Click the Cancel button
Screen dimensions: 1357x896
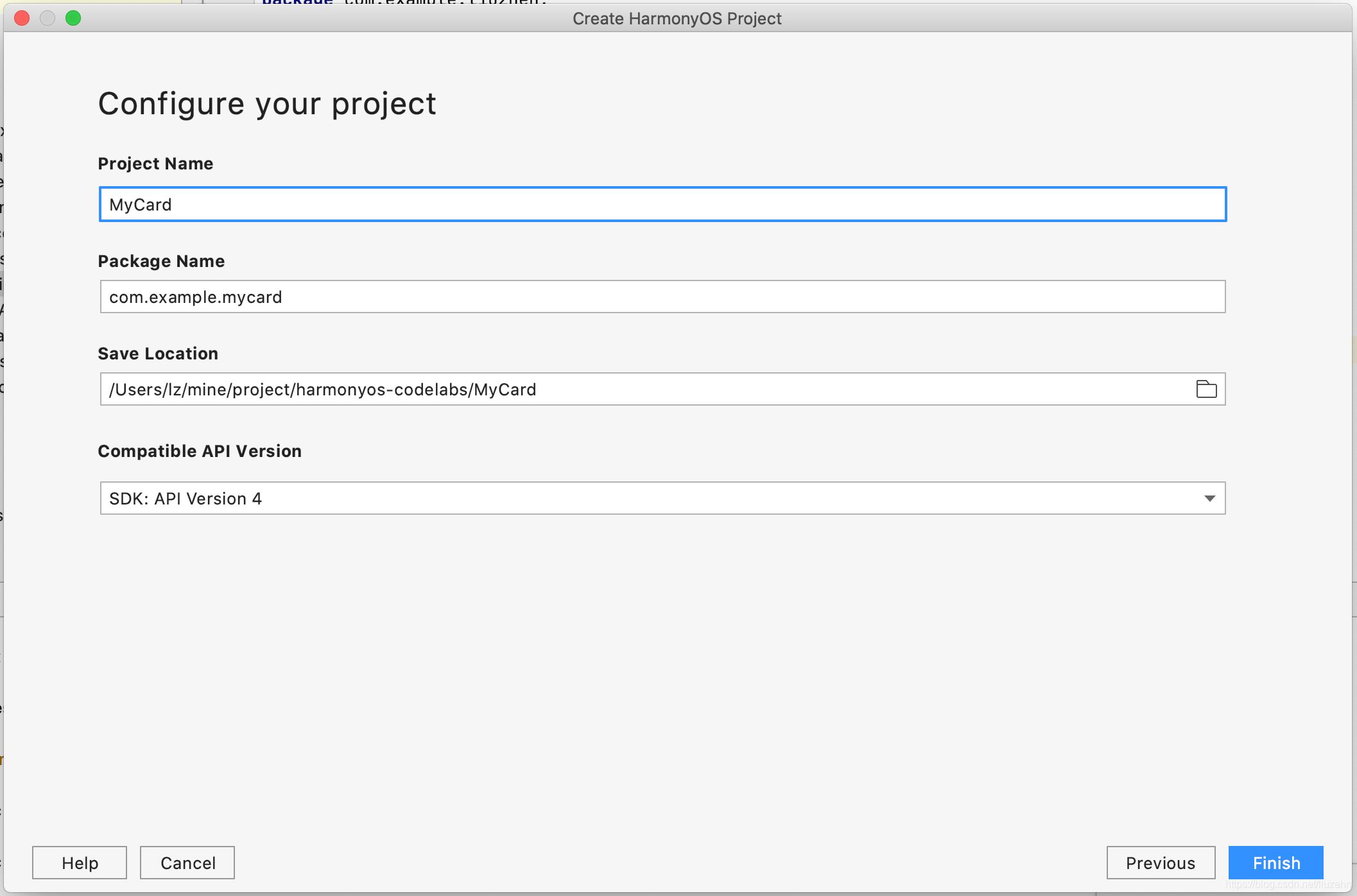tap(187, 863)
